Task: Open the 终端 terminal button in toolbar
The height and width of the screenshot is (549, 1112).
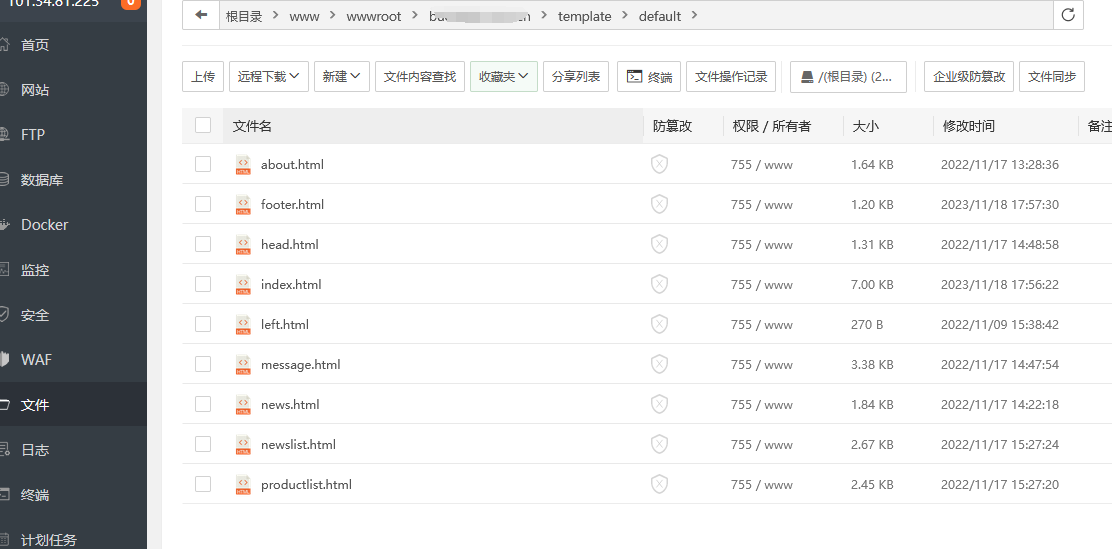Action: coord(649,77)
